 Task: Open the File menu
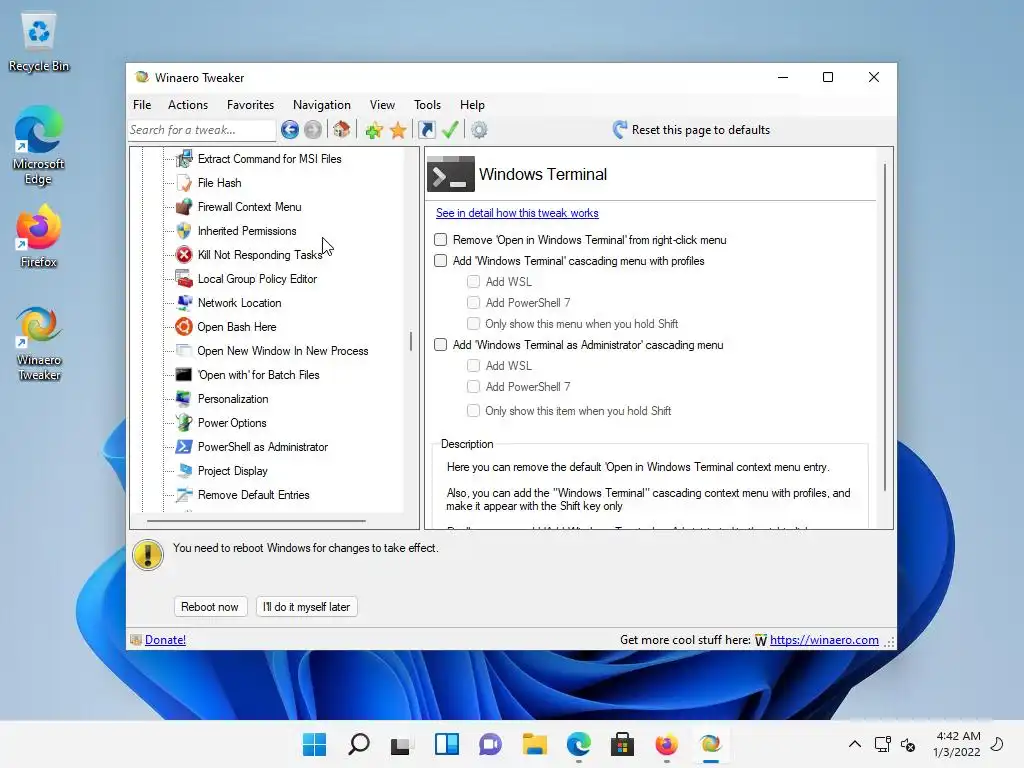(x=142, y=105)
